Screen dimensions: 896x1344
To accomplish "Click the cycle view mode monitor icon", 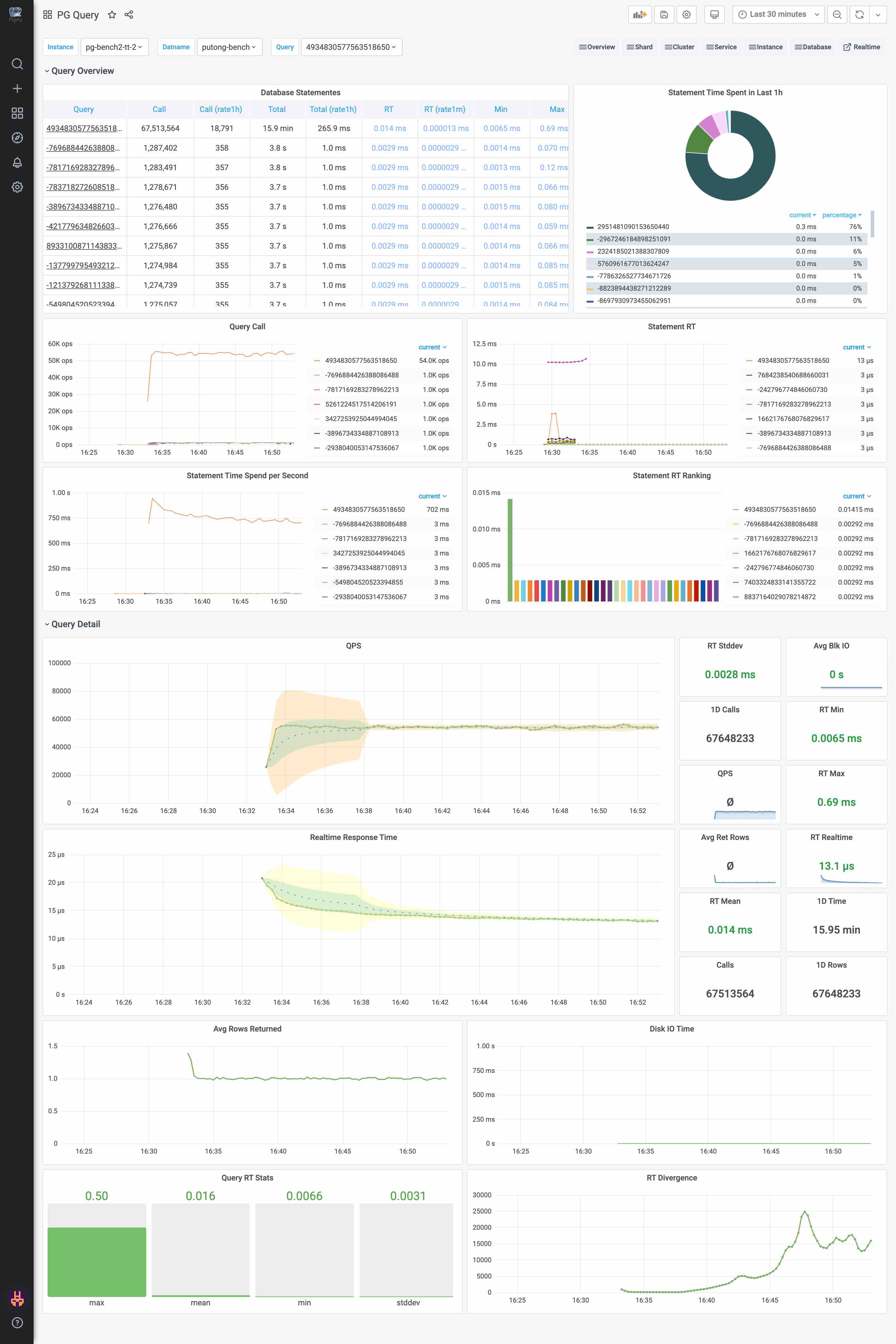I will 714,15.
